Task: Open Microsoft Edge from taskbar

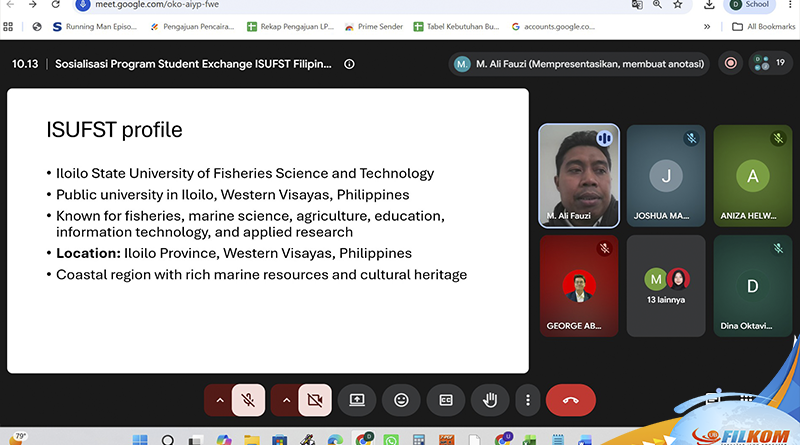Action: (x=335, y=439)
